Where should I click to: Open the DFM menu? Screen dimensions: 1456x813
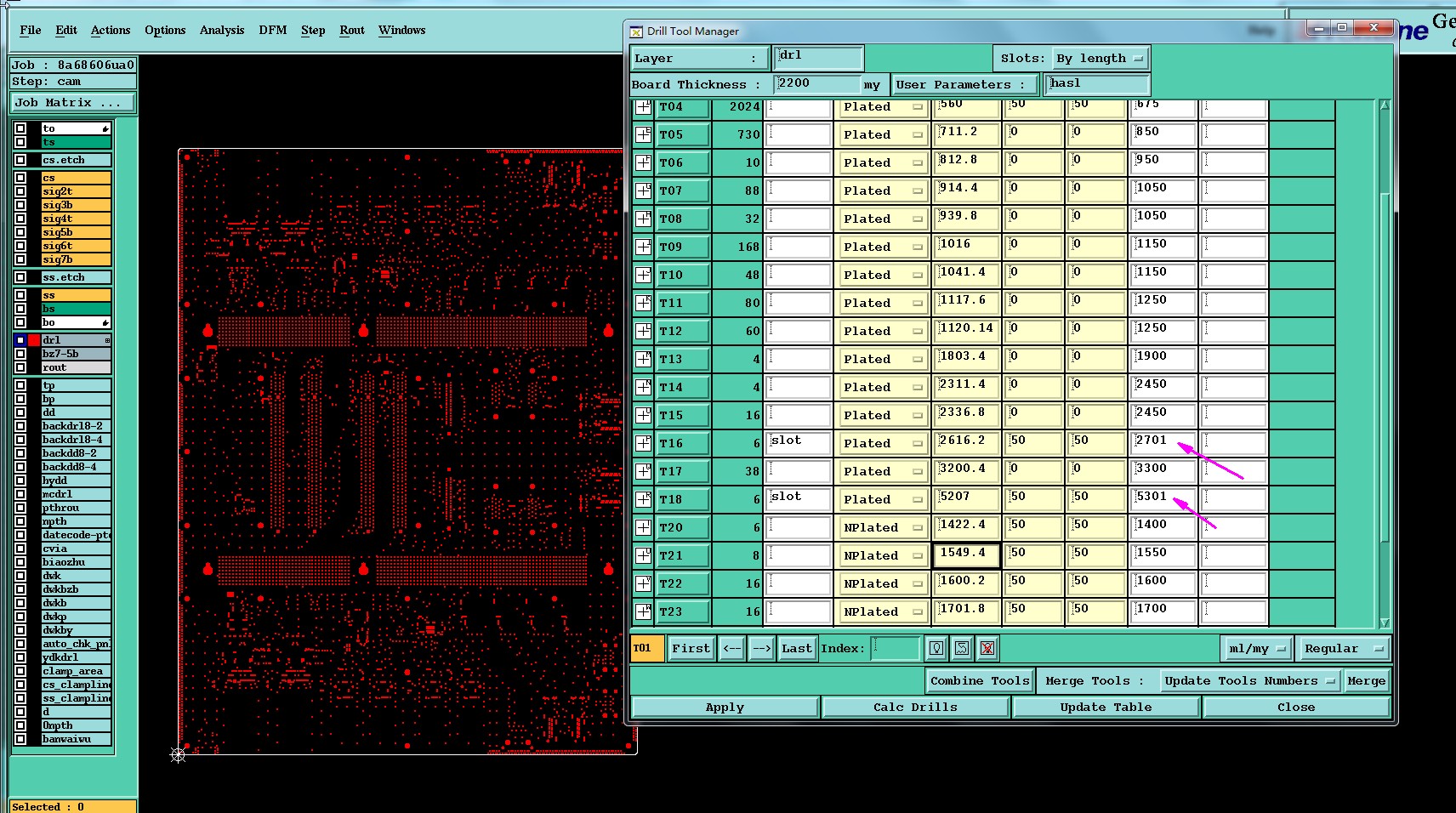point(272,31)
